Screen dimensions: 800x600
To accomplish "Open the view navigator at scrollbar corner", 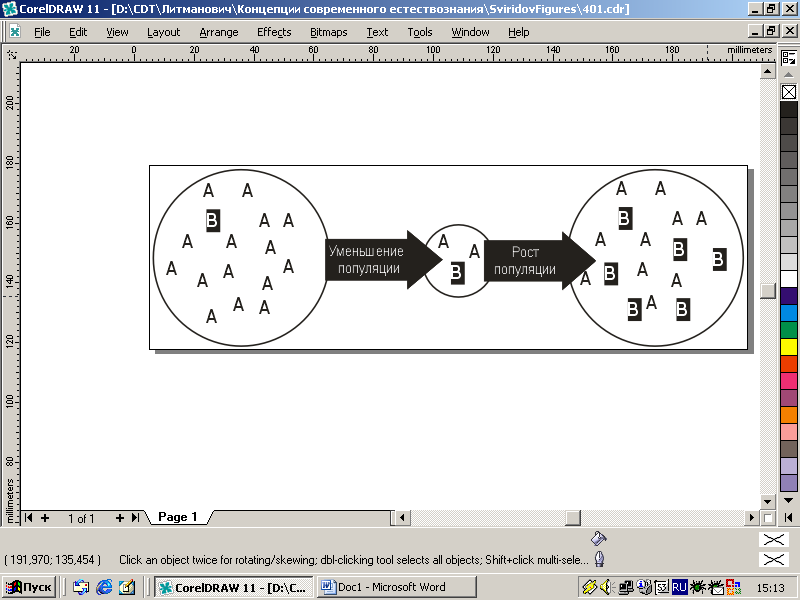I will pos(767,518).
